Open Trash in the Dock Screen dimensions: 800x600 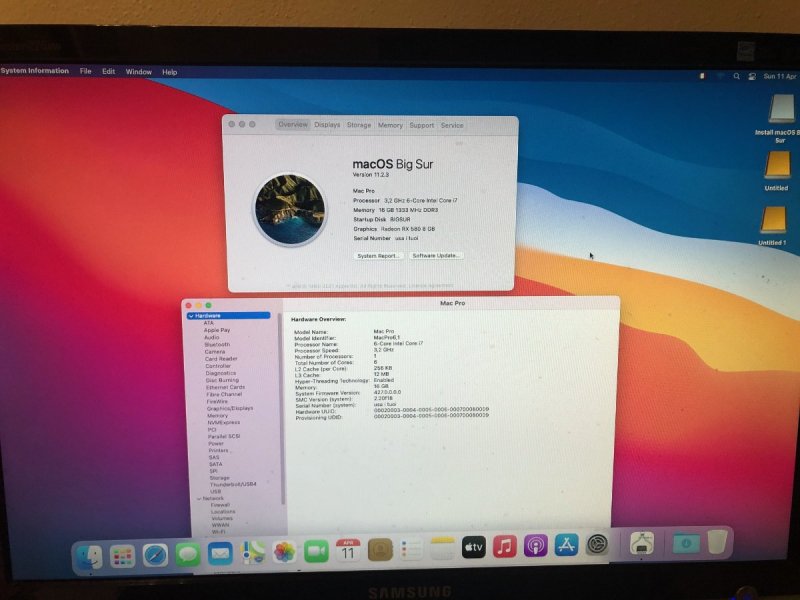tap(717, 541)
